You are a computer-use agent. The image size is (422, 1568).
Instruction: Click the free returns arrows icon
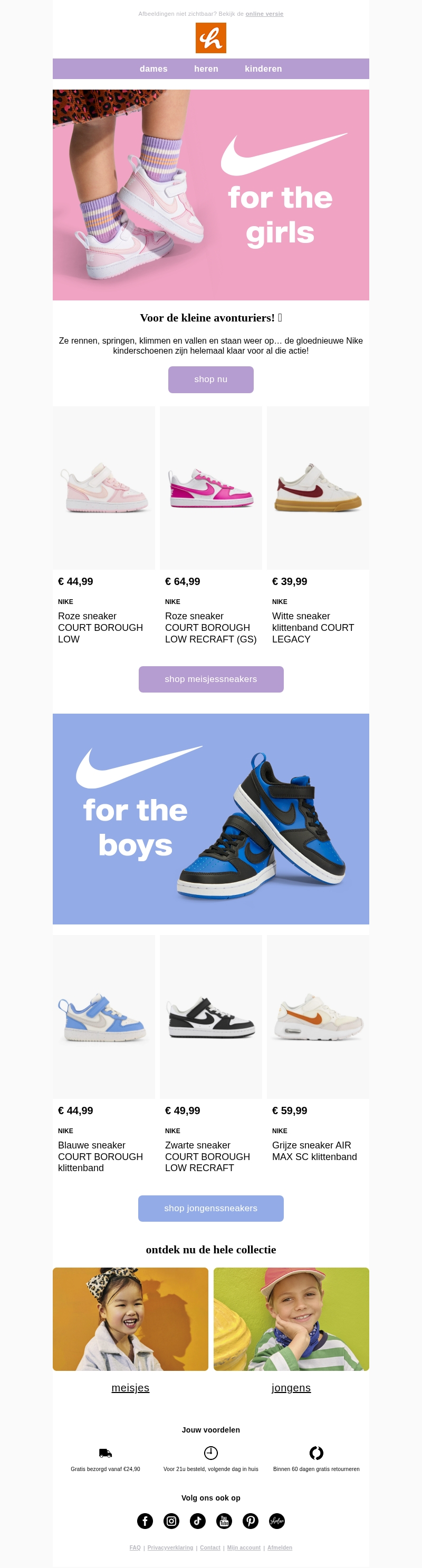click(x=316, y=1453)
